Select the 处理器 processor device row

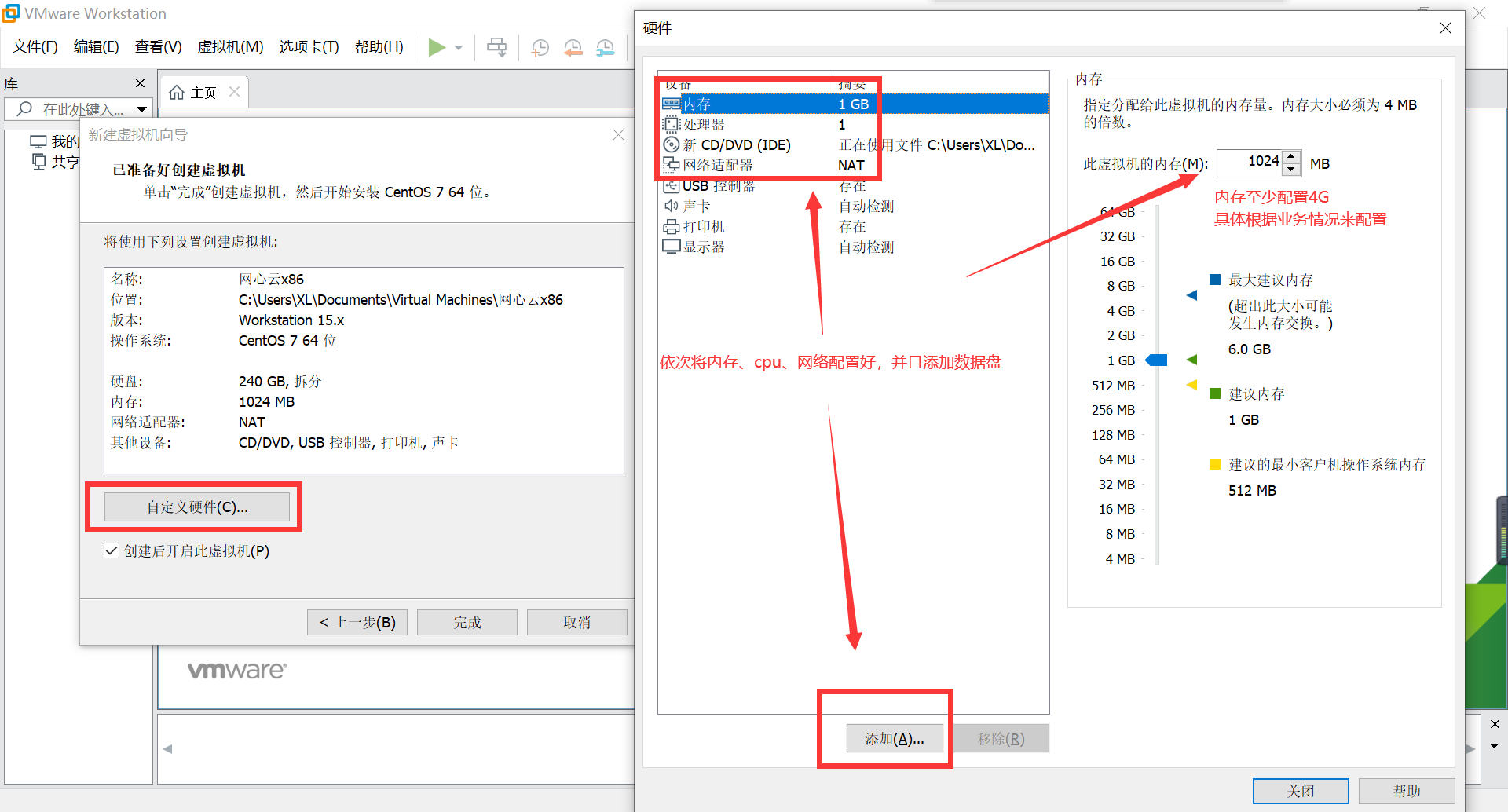tap(855, 124)
